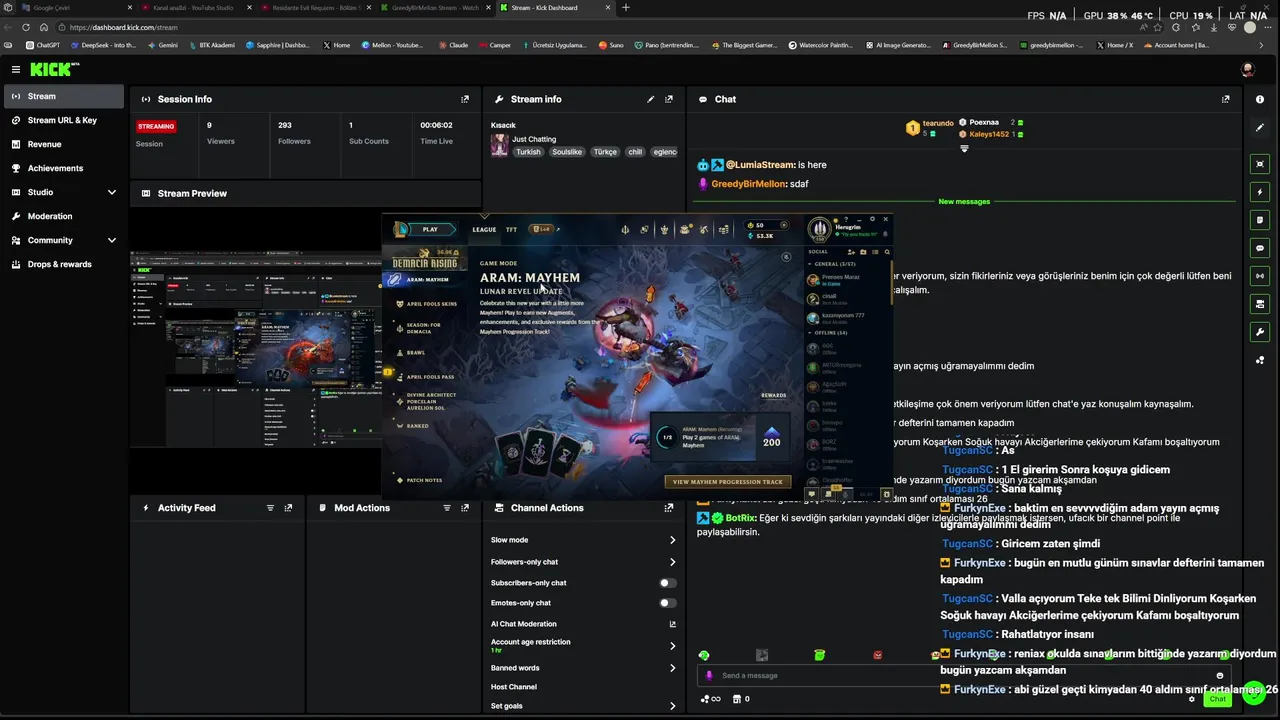
Task: Open channel points shop icon
Action: (x=737, y=699)
